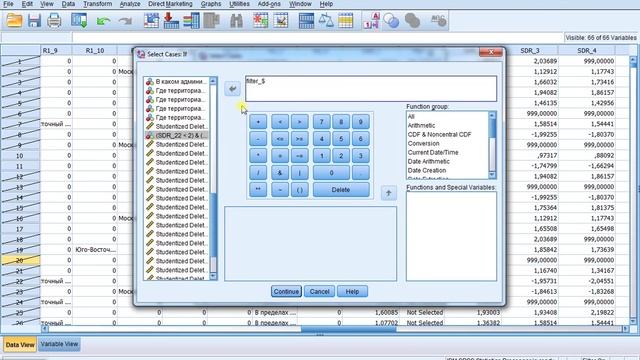The height and width of the screenshot is (360, 640).
Task: Open the Analyze menu
Action: tap(130, 4)
